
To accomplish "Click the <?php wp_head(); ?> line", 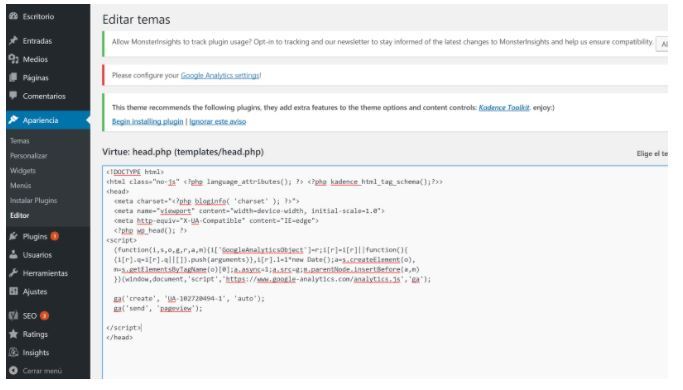I will (150, 231).
